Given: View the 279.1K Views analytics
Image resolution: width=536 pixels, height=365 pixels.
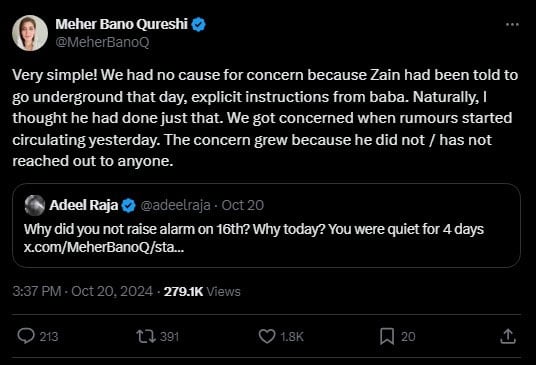Looking at the screenshot, I should point(202,292).
